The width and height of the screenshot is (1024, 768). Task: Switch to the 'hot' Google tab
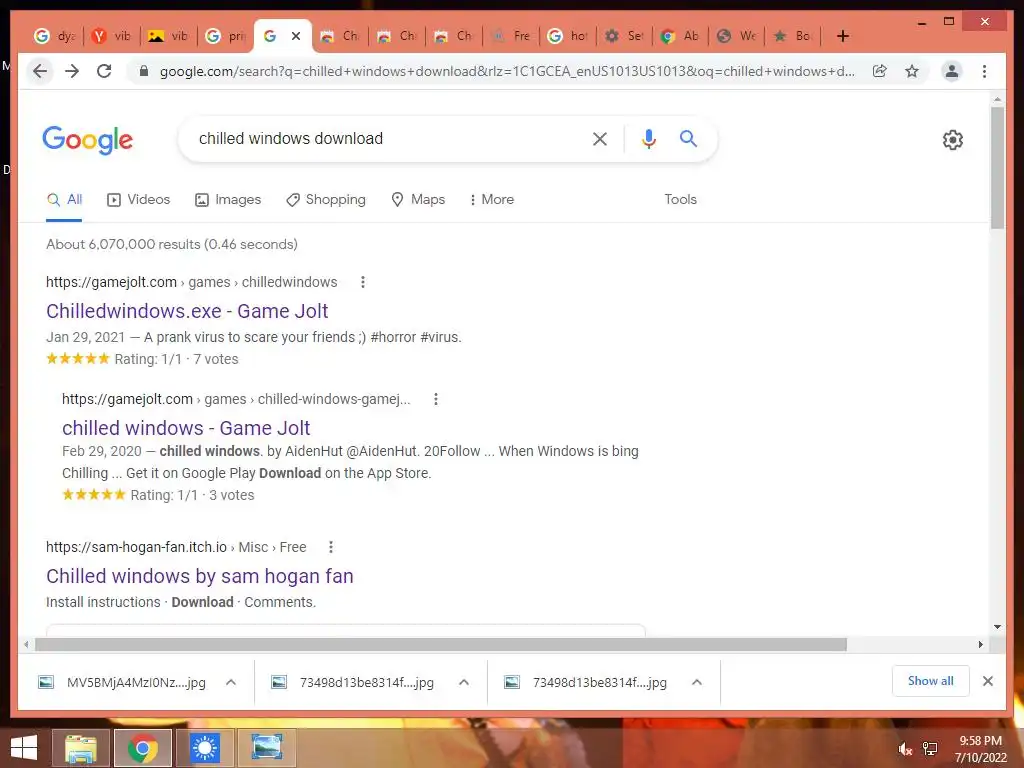coord(568,36)
